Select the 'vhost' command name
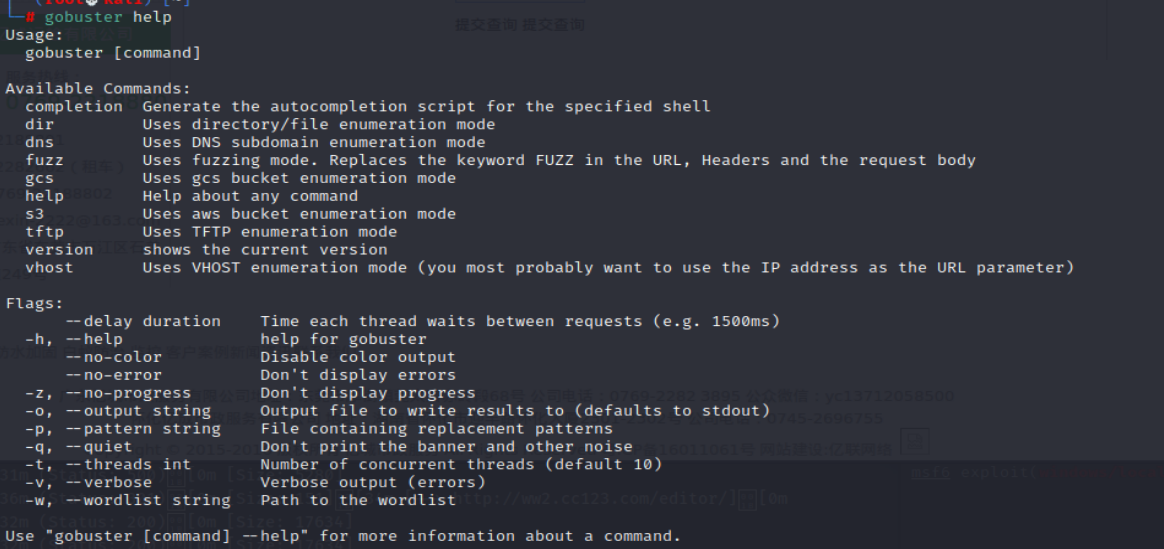This screenshot has width=1164, height=549. click(49, 267)
